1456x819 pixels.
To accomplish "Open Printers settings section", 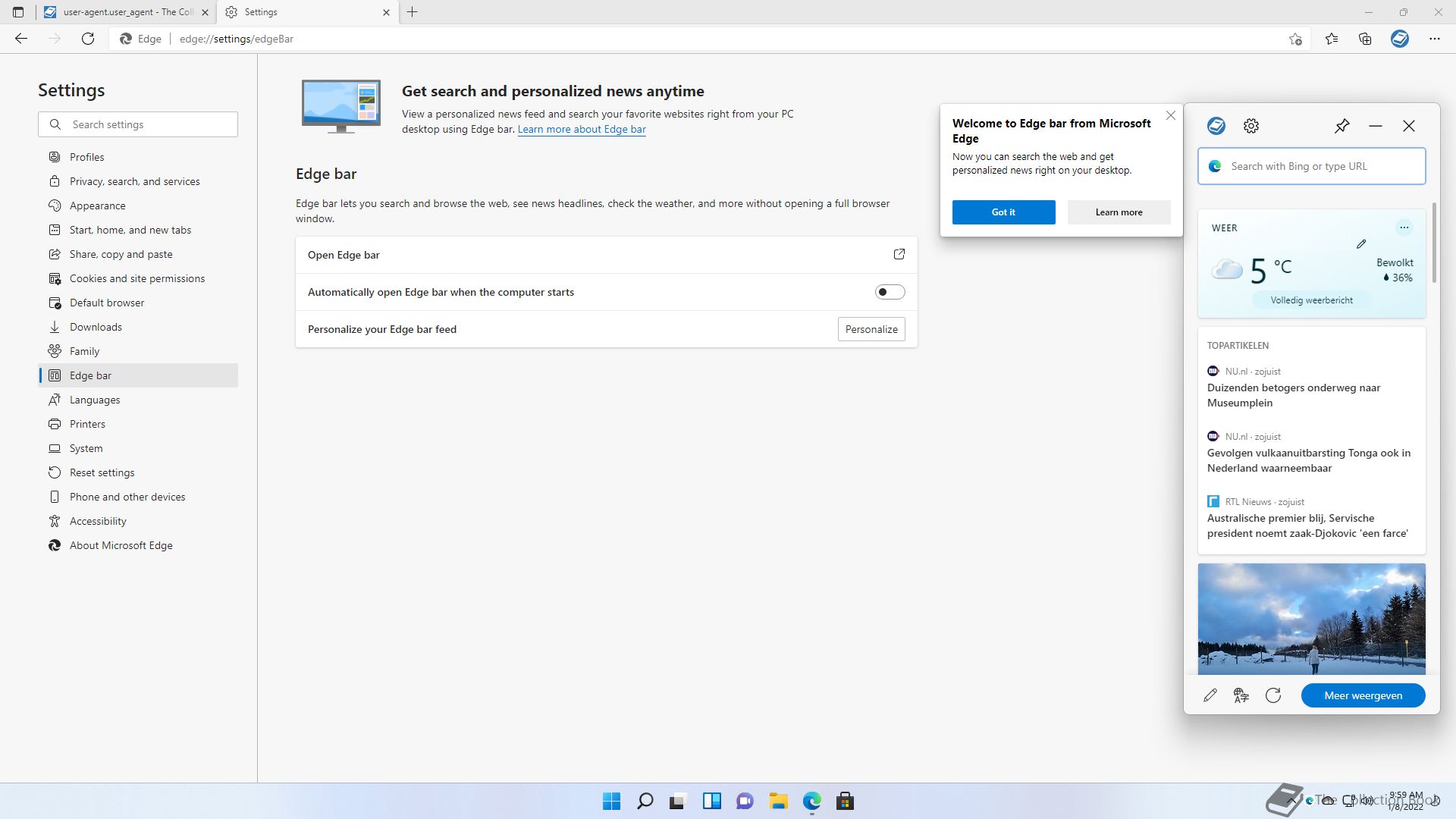I will coord(138,424).
